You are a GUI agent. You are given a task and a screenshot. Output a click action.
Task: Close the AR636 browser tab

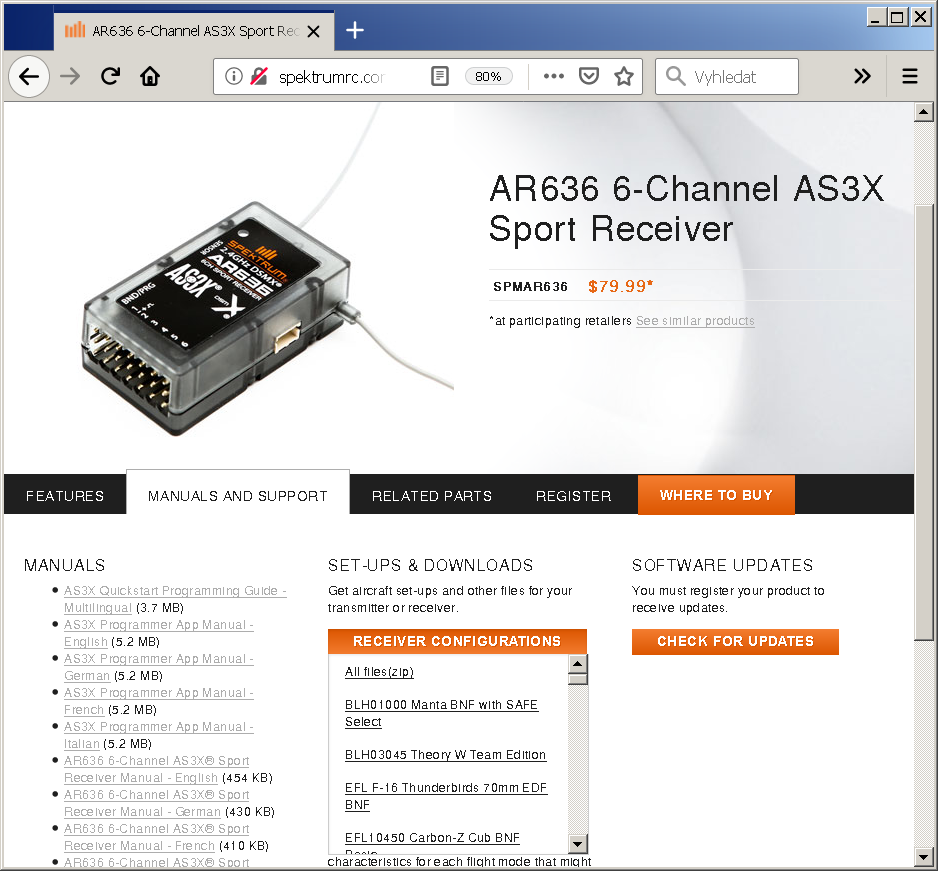314,31
